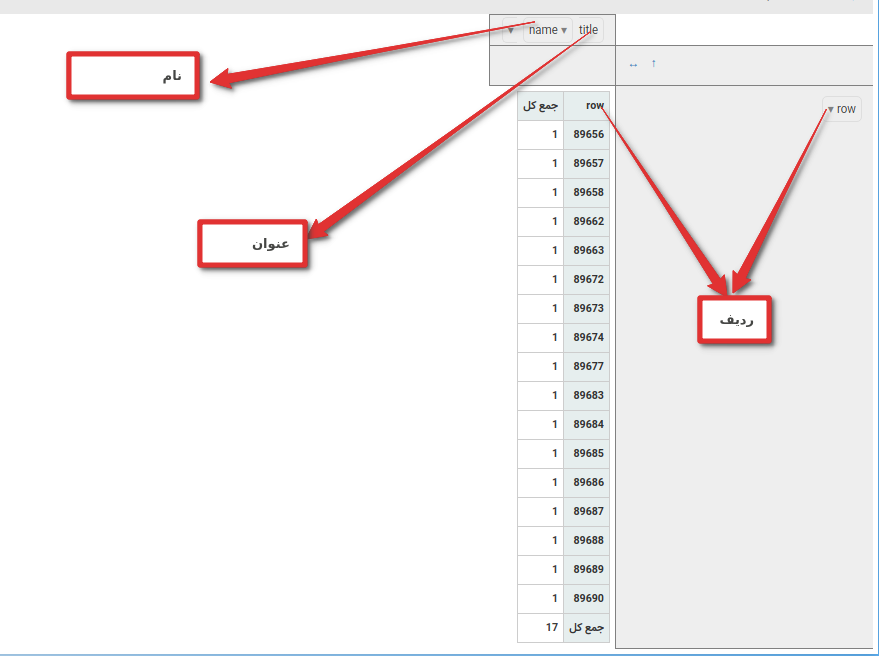The image size is (879, 656).
Task: Click the count cell in row 89688
Action: (x=540, y=541)
